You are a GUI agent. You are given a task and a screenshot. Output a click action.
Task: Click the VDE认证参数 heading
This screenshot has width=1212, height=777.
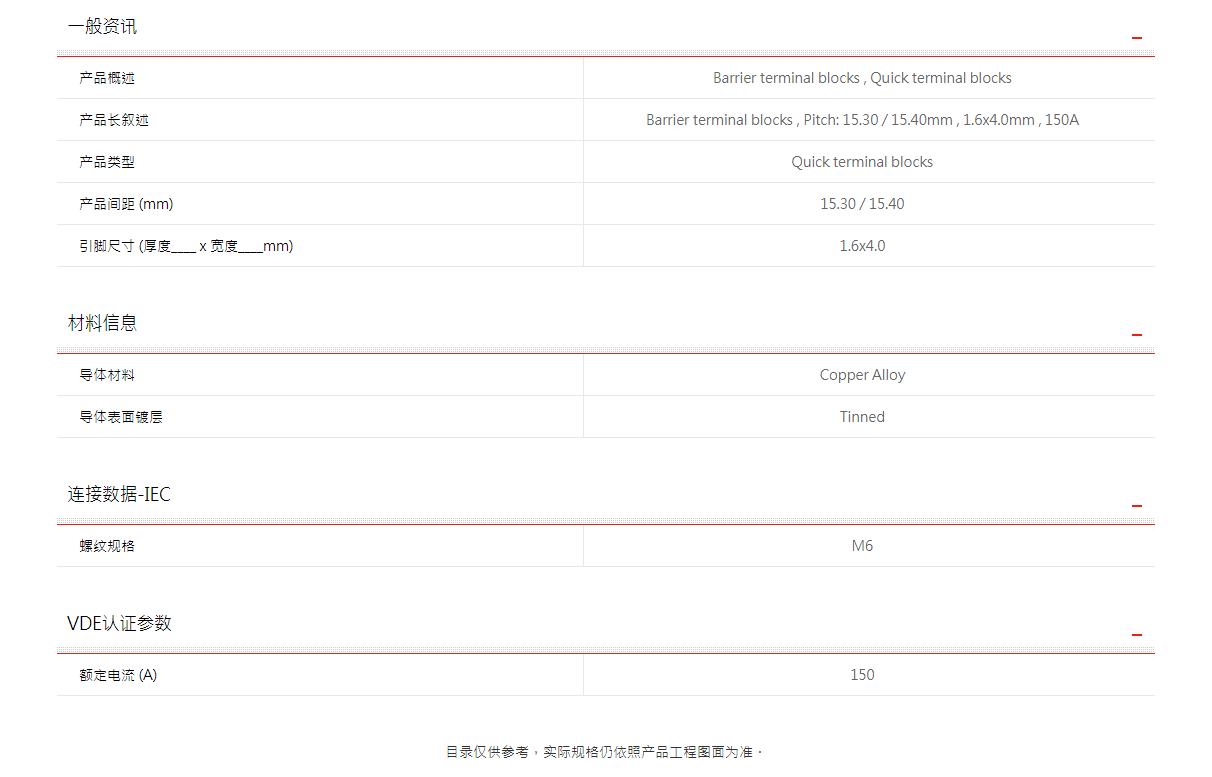[119, 623]
